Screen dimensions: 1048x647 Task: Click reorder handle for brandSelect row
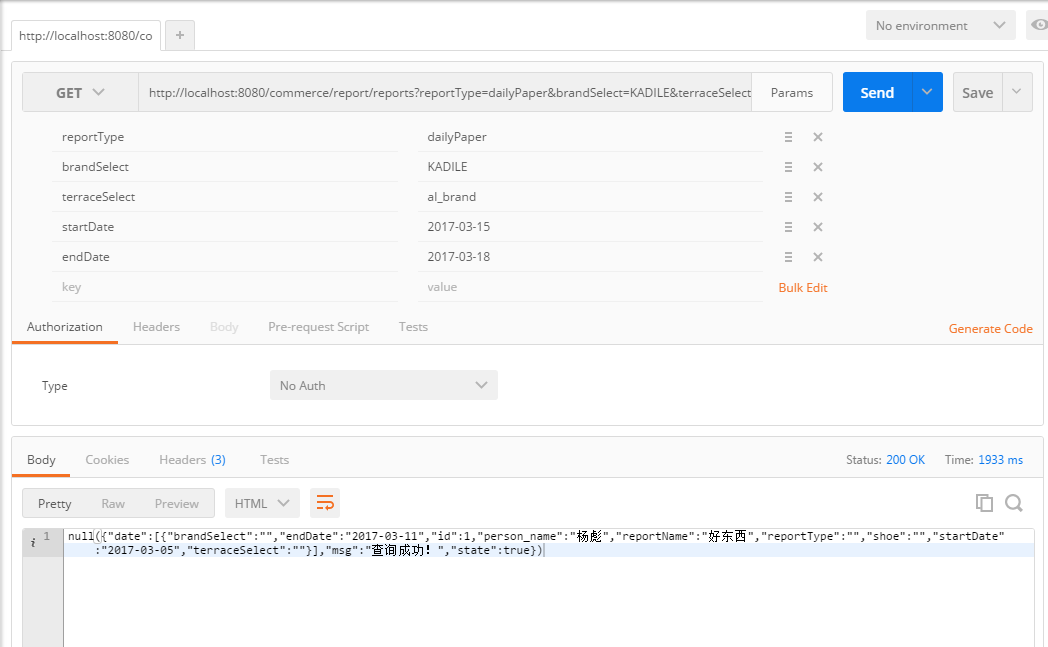(x=789, y=167)
